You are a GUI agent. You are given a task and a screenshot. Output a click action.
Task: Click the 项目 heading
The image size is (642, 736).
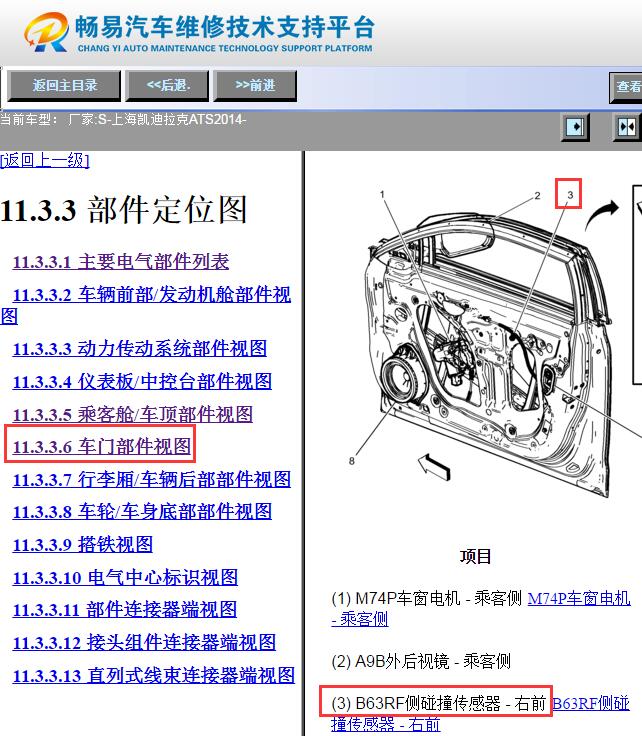click(x=475, y=557)
